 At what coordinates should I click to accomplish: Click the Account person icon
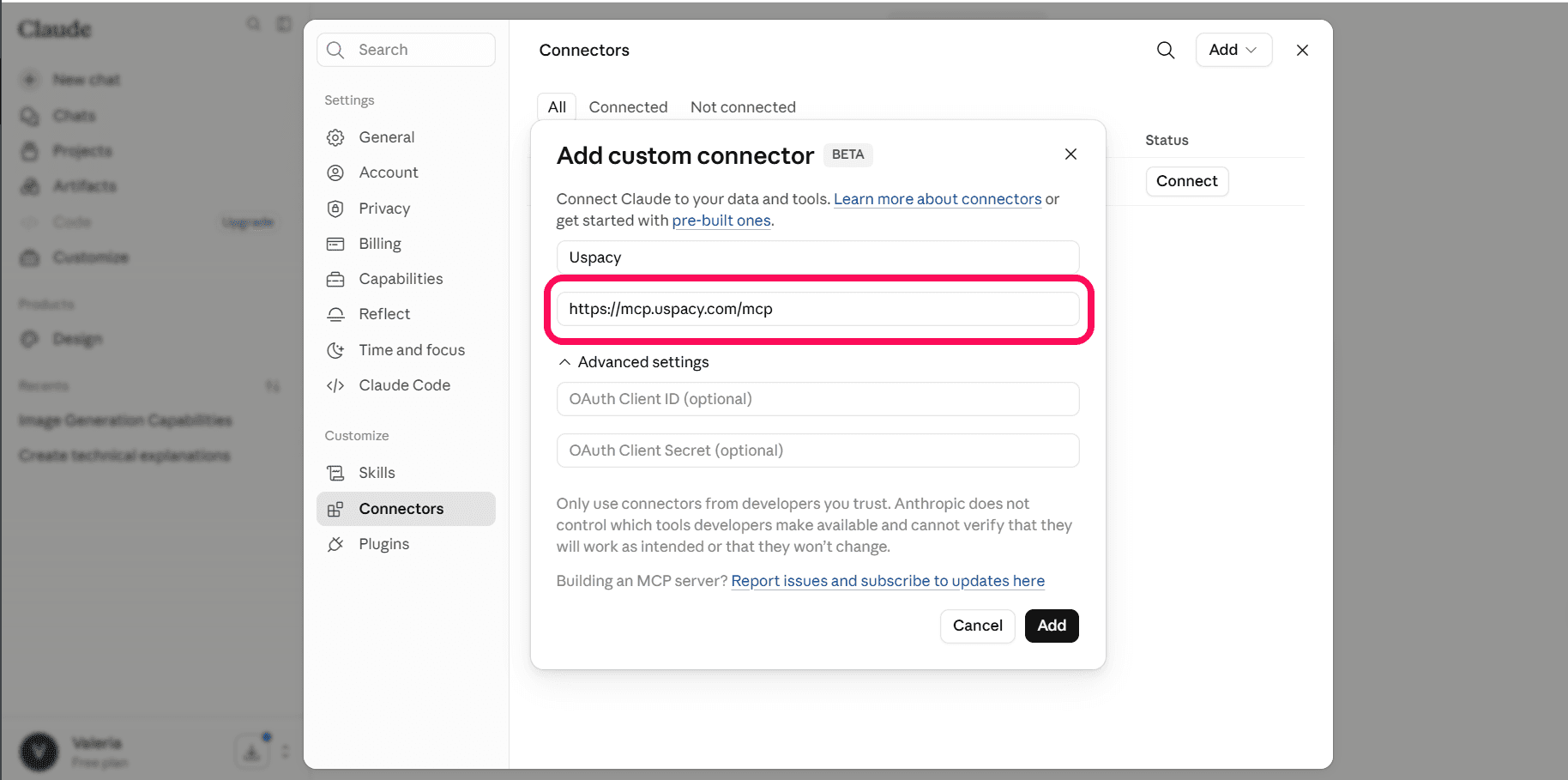click(x=335, y=172)
